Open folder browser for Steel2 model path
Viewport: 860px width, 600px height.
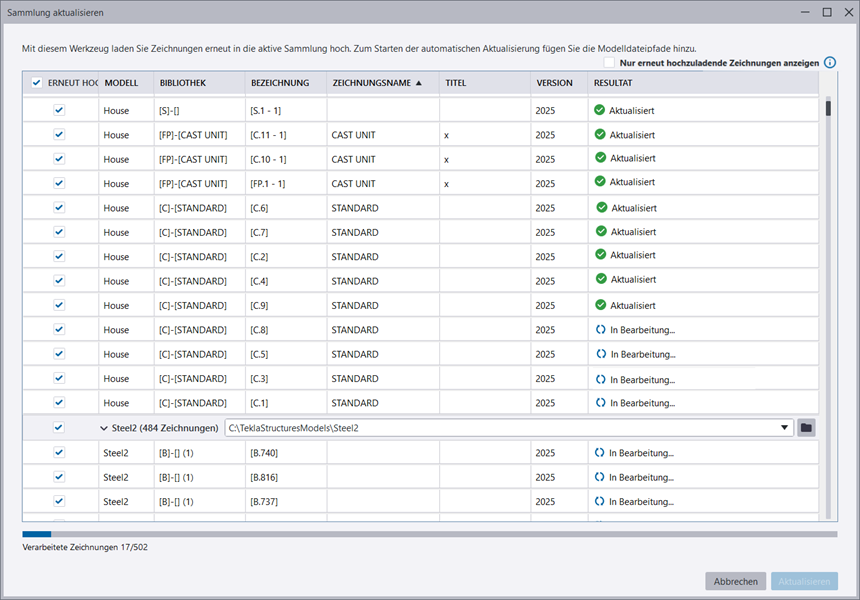point(806,428)
